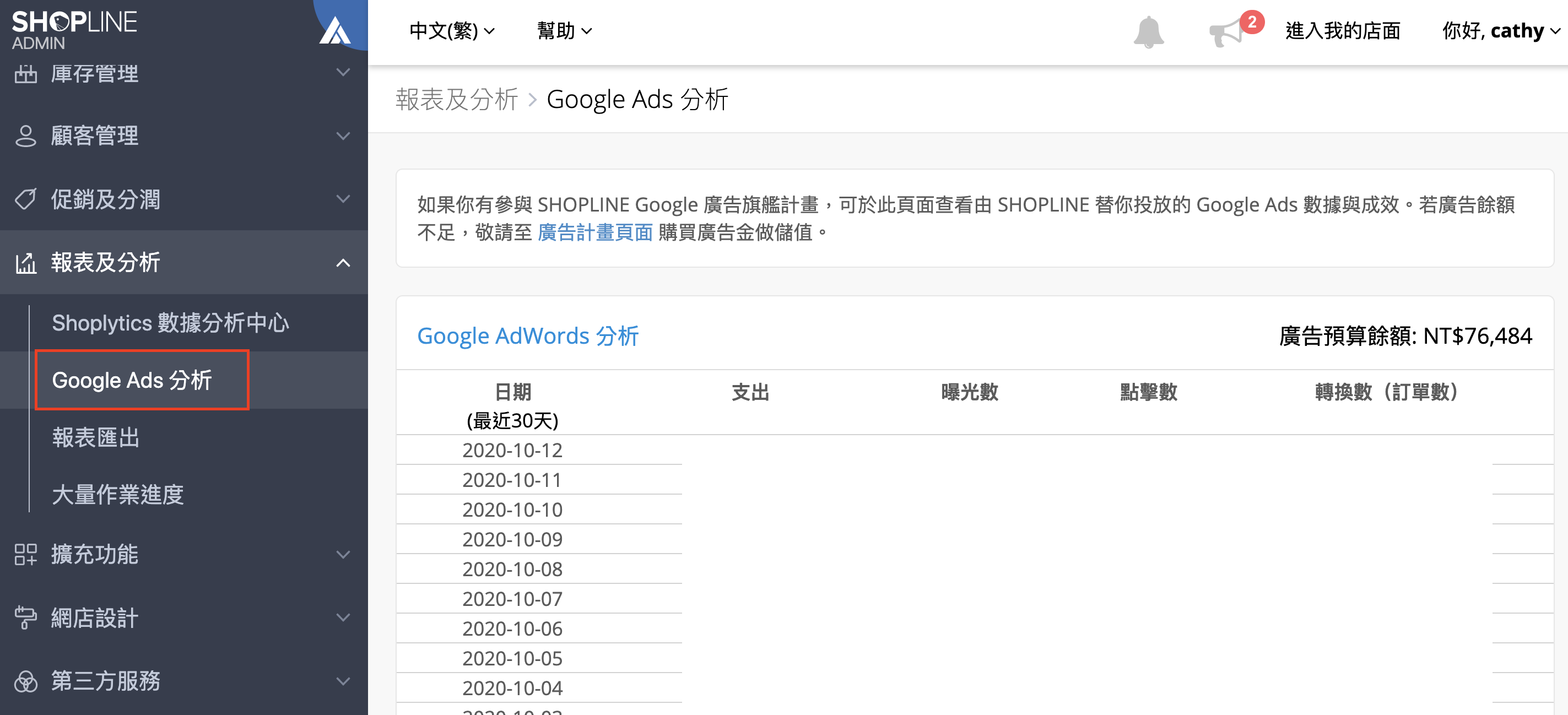Click the 網店設計 paint roller icon

pyautogui.click(x=25, y=617)
